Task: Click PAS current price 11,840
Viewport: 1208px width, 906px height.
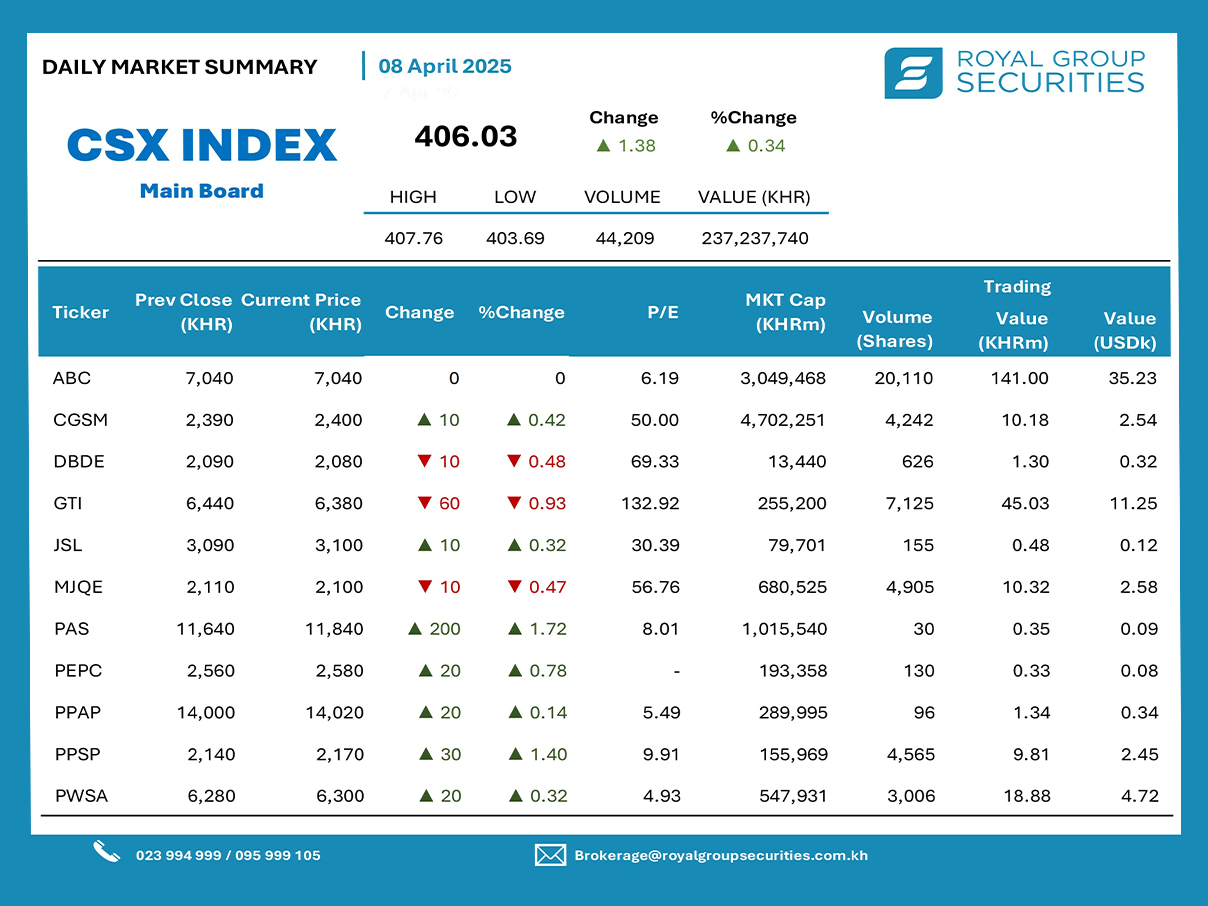Action: 334,629
